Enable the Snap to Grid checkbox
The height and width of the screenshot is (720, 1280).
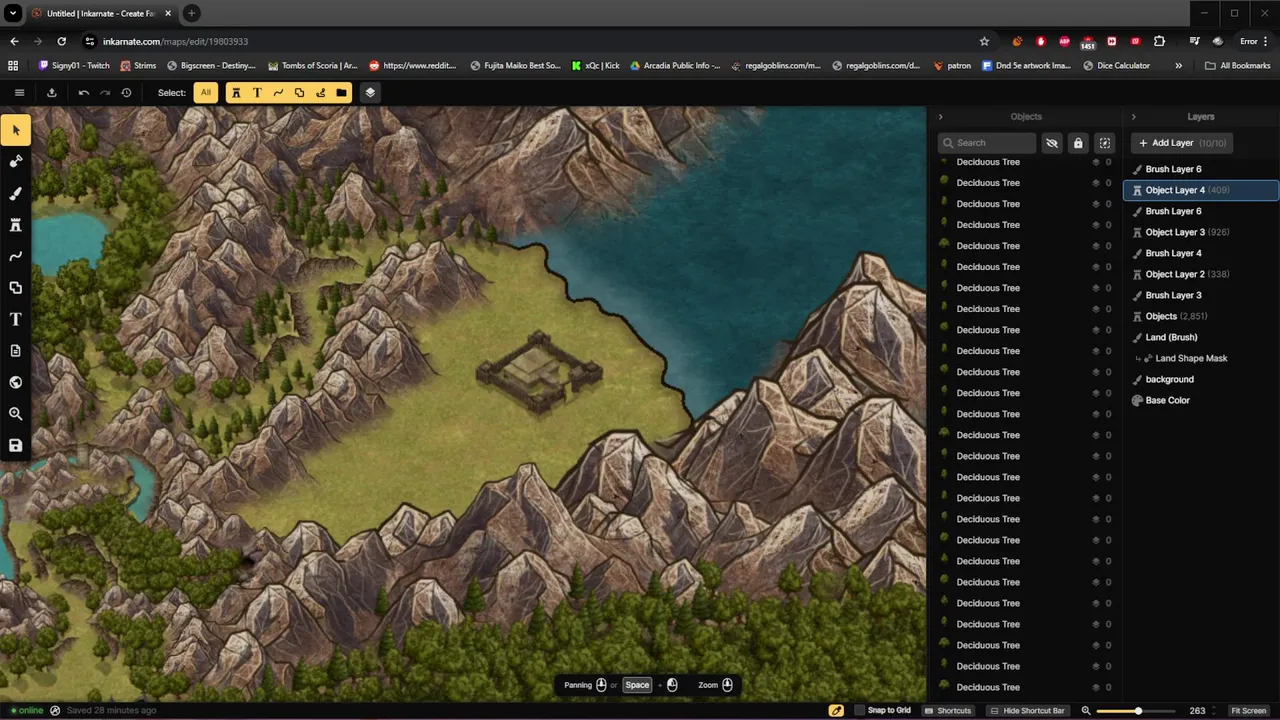click(859, 710)
